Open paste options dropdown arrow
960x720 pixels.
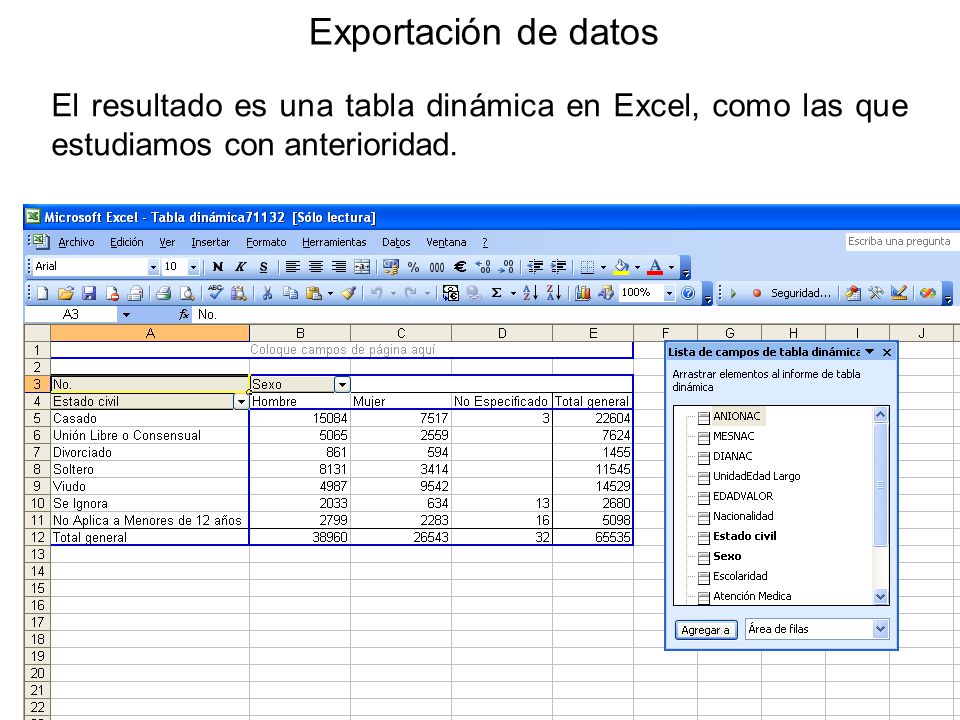click(x=331, y=293)
